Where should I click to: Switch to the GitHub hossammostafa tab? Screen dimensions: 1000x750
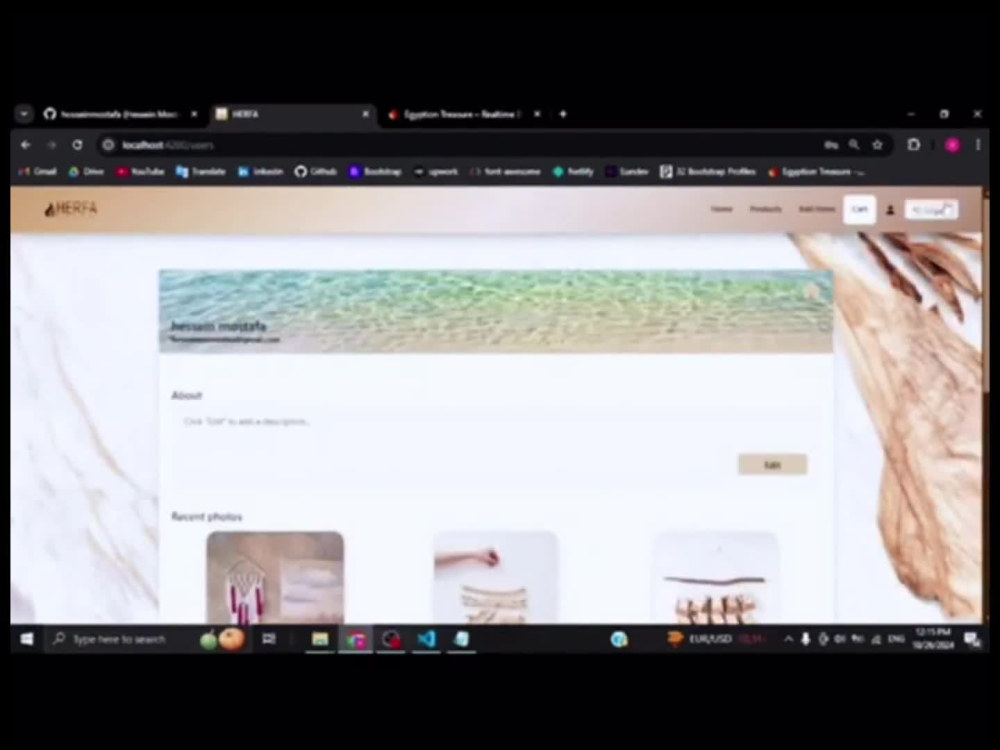pos(120,114)
